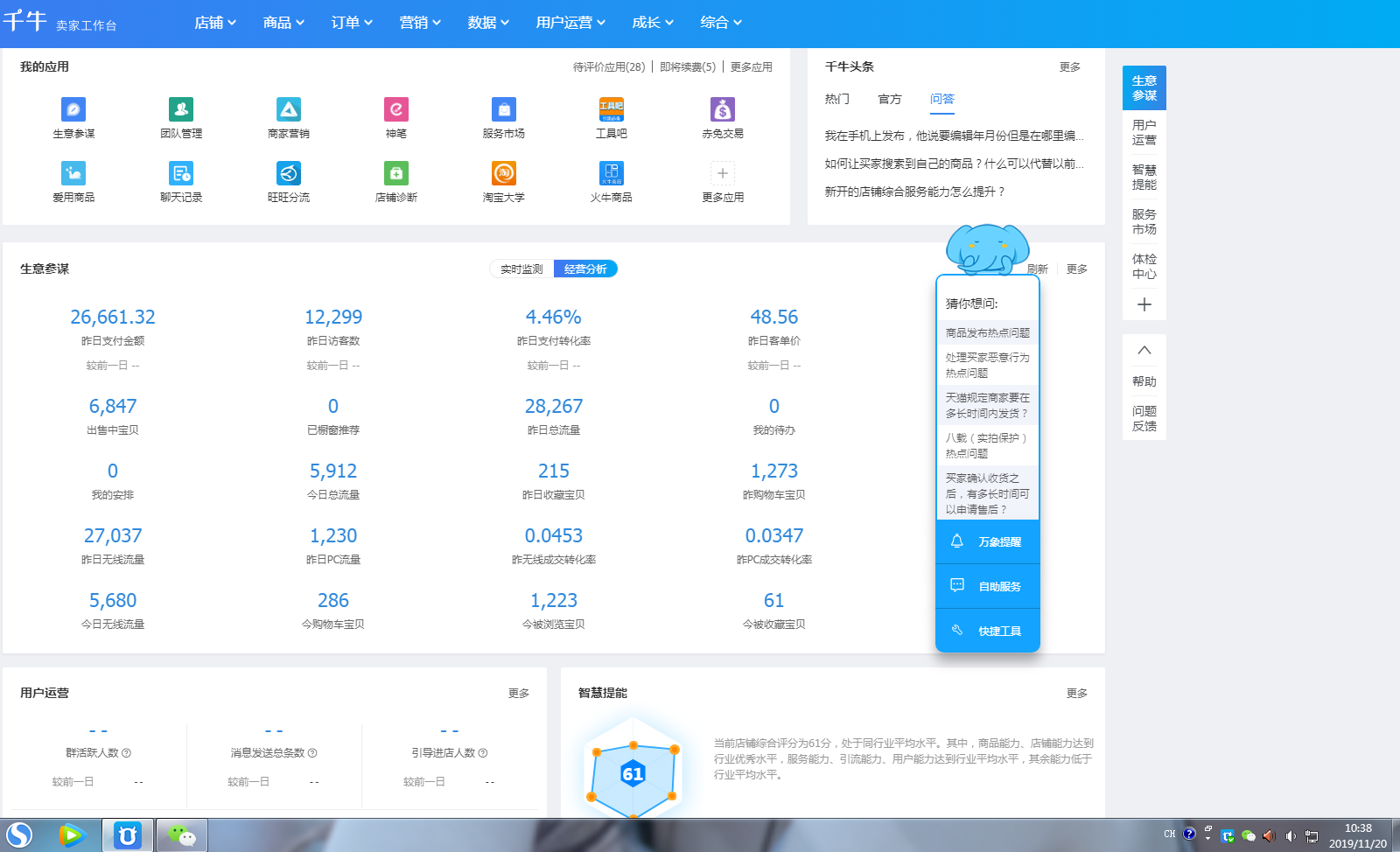Image resolution: width=1400 pixels, height=852 pixels.
Task: Launch the 淘宝大学 app icon
Action: click(x=504, y=174)
